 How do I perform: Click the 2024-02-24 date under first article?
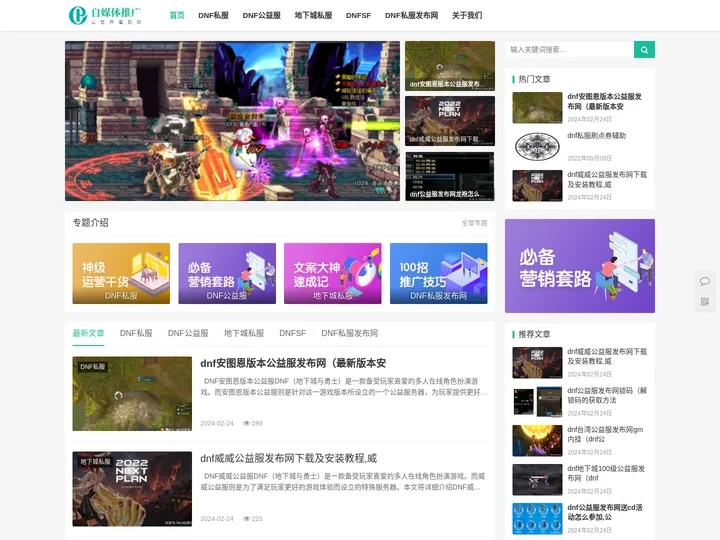[217, 423]
